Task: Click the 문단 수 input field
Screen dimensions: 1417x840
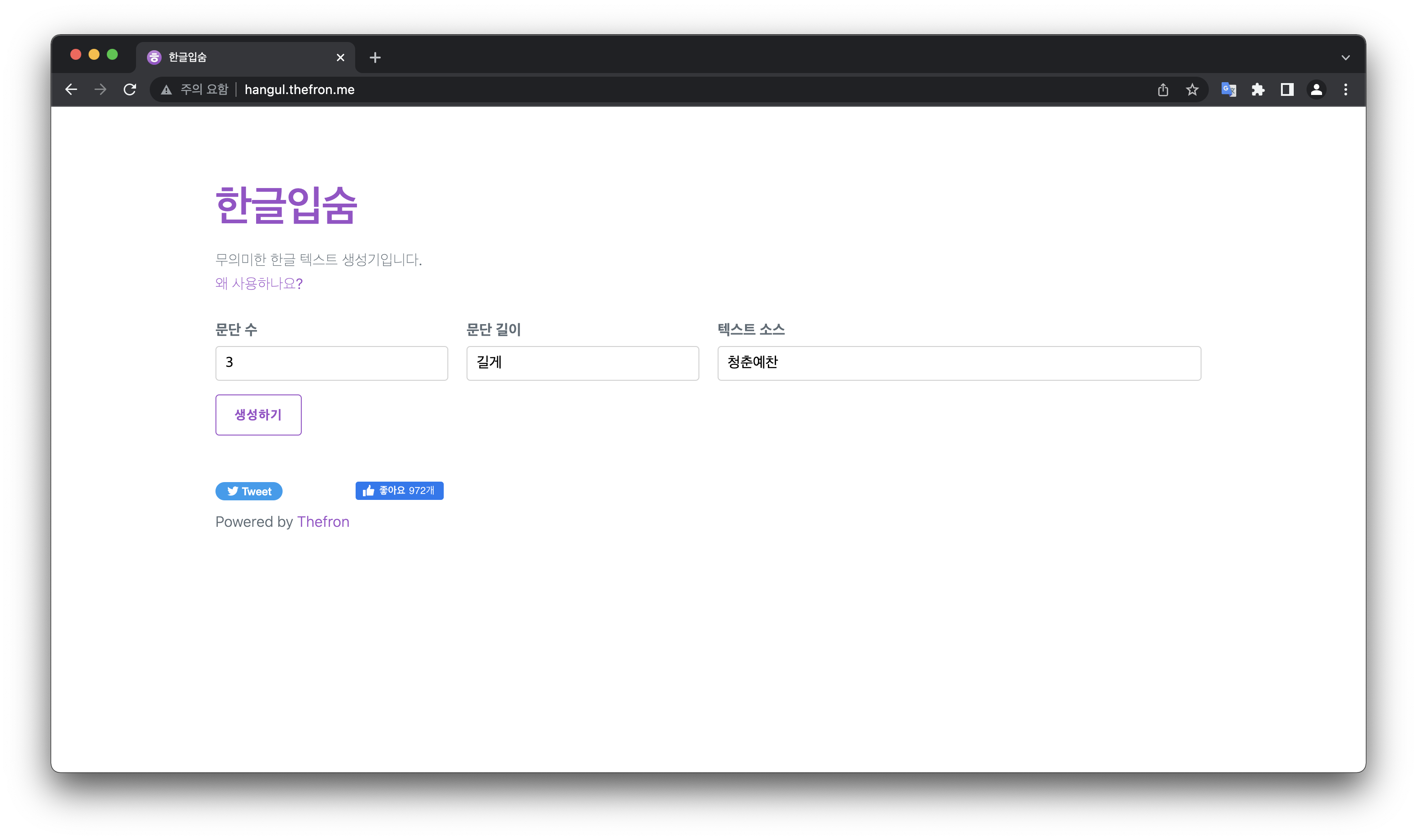Action: click(331, 363)
